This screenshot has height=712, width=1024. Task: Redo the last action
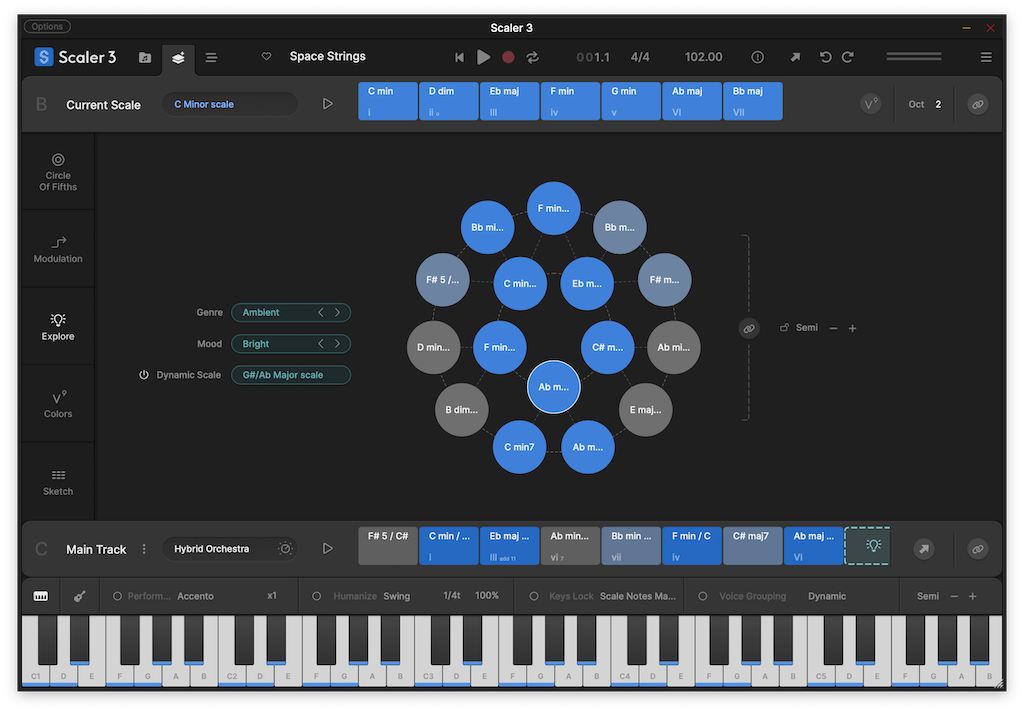pos(848,57)
